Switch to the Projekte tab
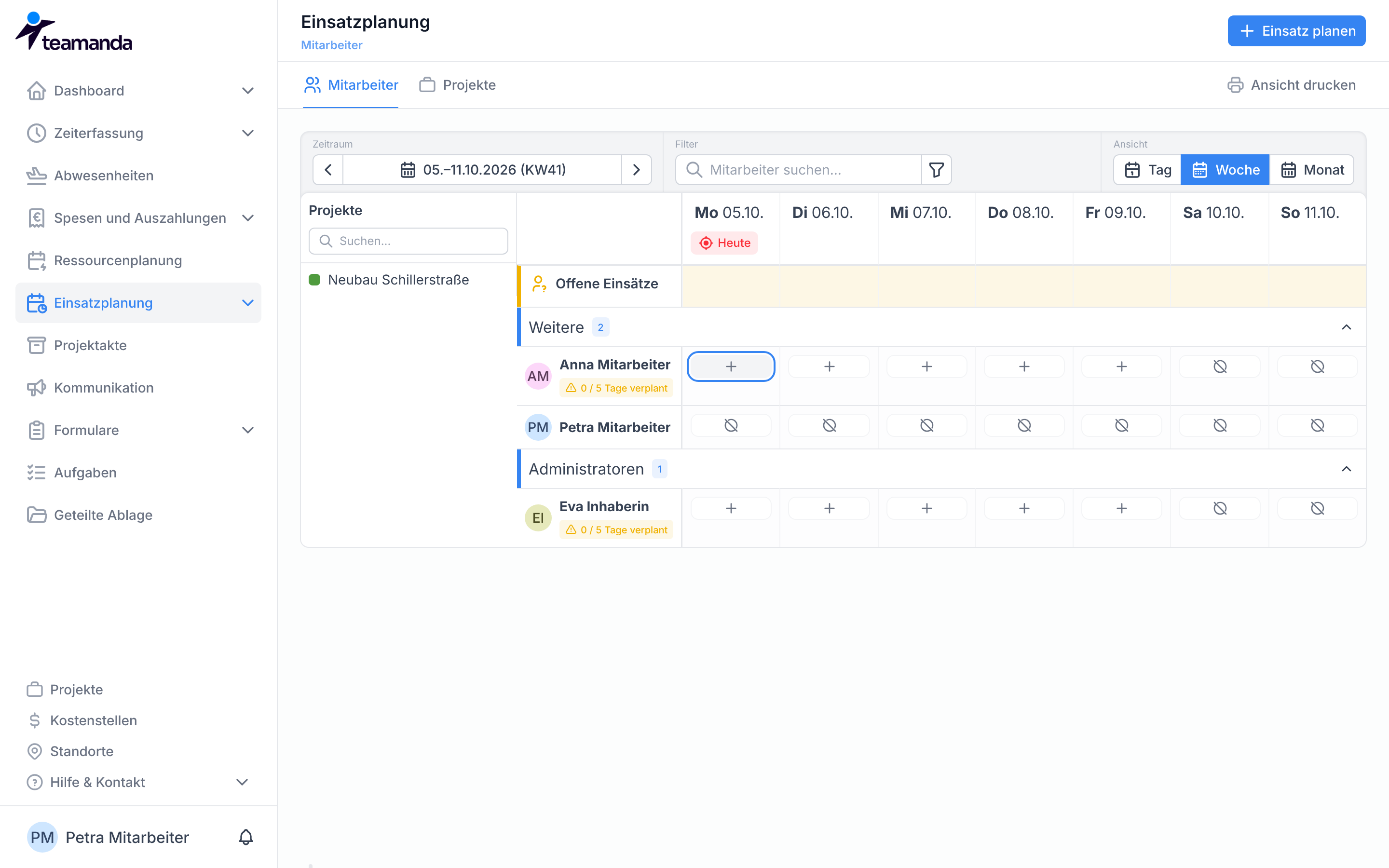This screenshot has height=868, width=1389. [x=457, y=85]
